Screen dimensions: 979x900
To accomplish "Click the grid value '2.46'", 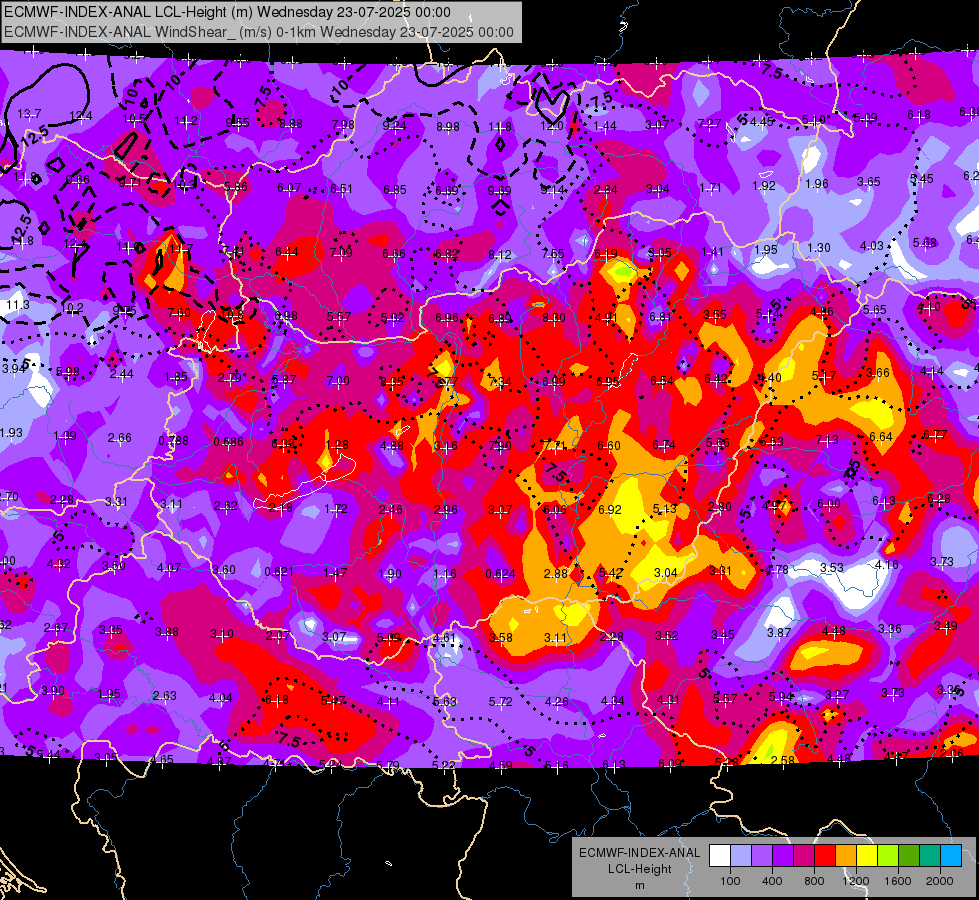I will click(x=390, y=510).
